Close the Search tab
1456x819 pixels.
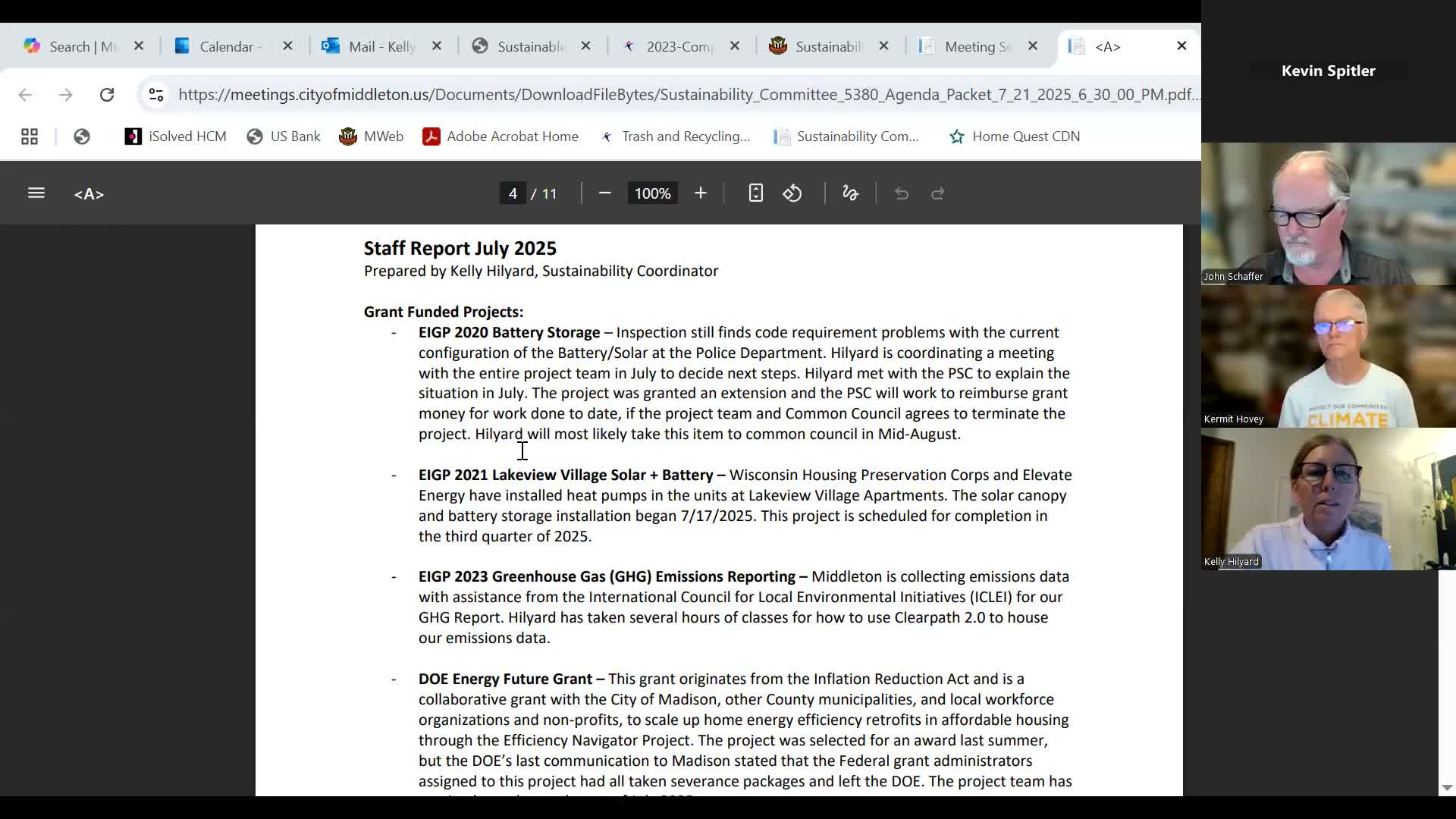pos(139,46)
